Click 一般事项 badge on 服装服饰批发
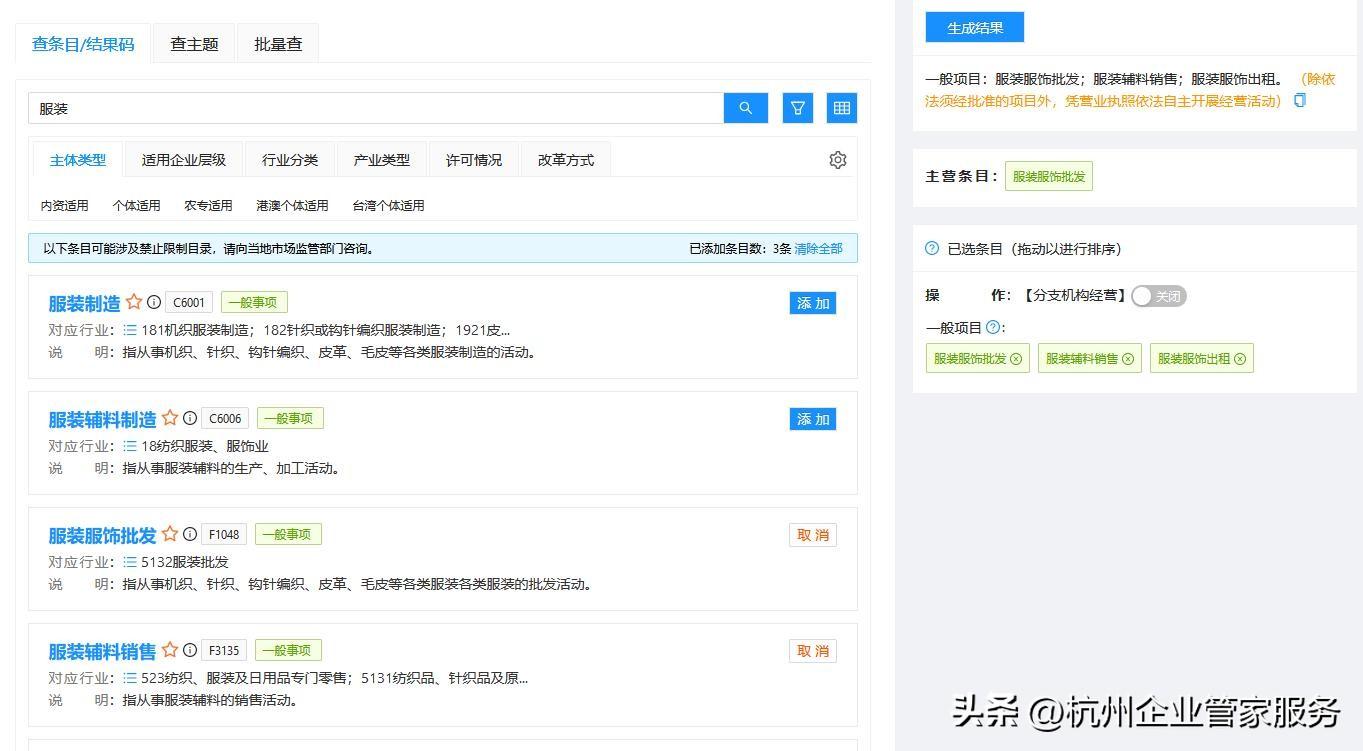 pyautogui.click(x=288, y=534)
